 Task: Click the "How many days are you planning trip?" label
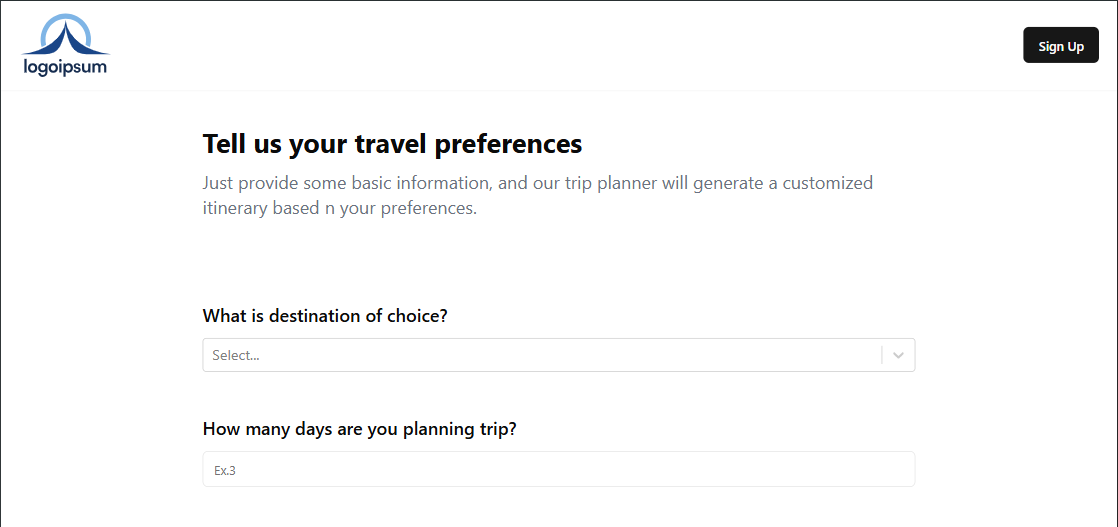[x=359, y=430]
